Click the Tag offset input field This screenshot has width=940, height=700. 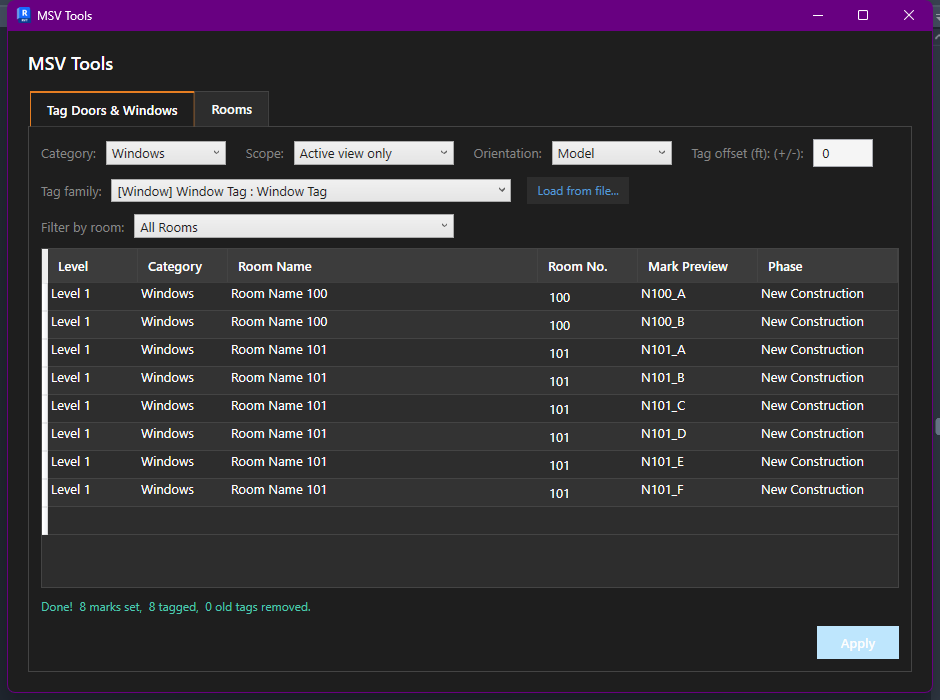(842, 153)
